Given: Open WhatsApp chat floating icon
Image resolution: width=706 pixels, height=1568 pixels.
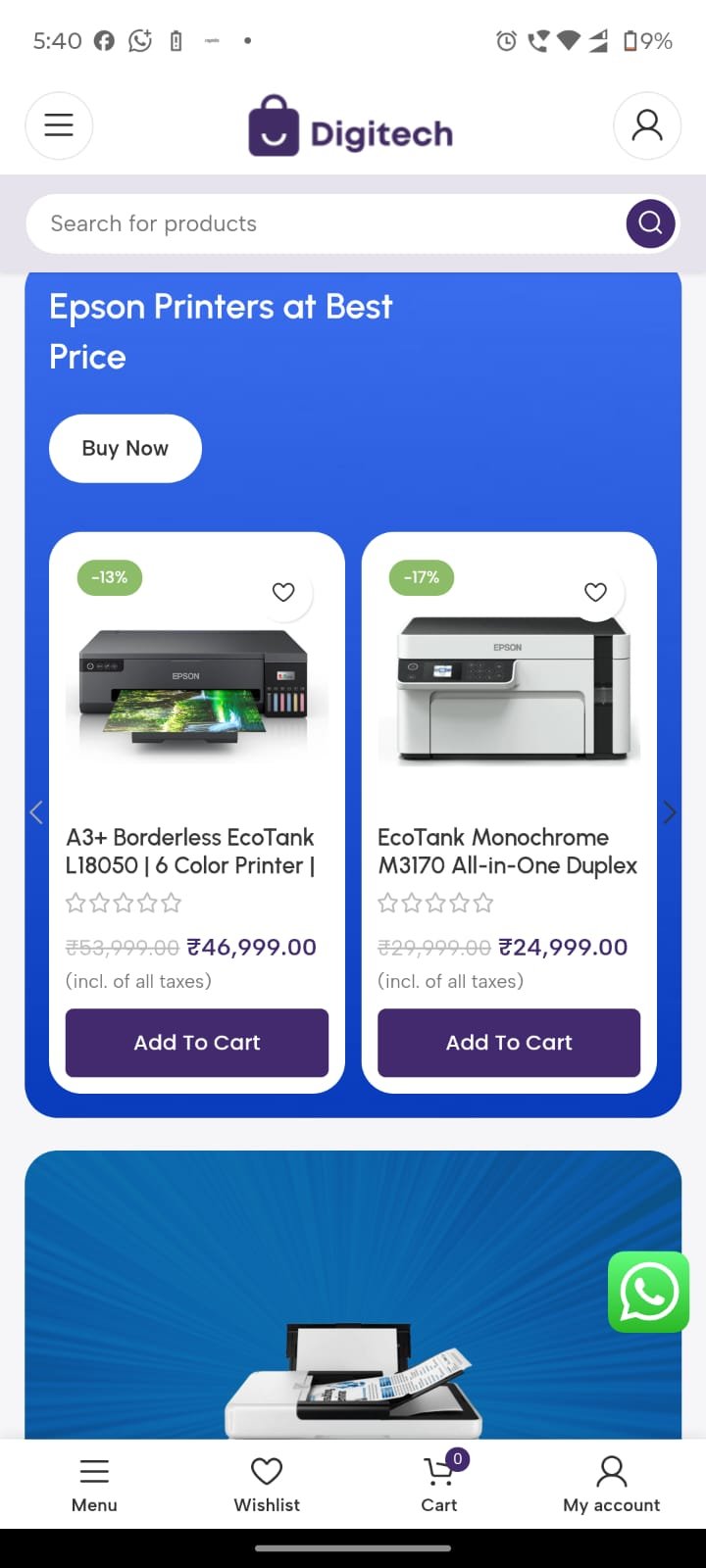Looking at the screenshot, I should click(648, 1292).
